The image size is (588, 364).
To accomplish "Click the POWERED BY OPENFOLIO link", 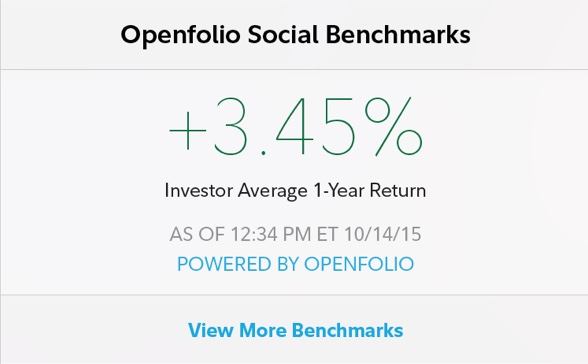I will pyautogui.click(x=296, y=264).
